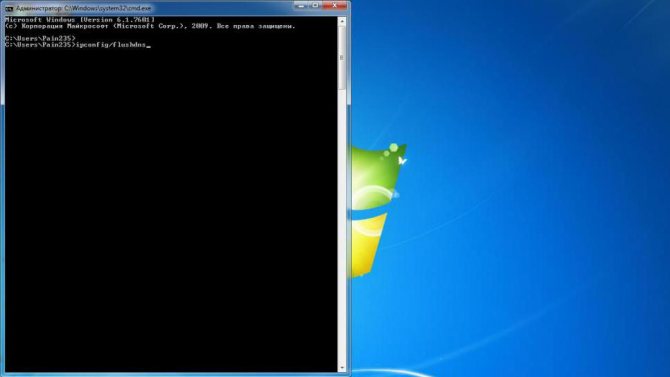The height and width of the screenshot is (377, 670).
Task: Click the vertical scrollbar thumb
Action: click(x=342, y=58)
